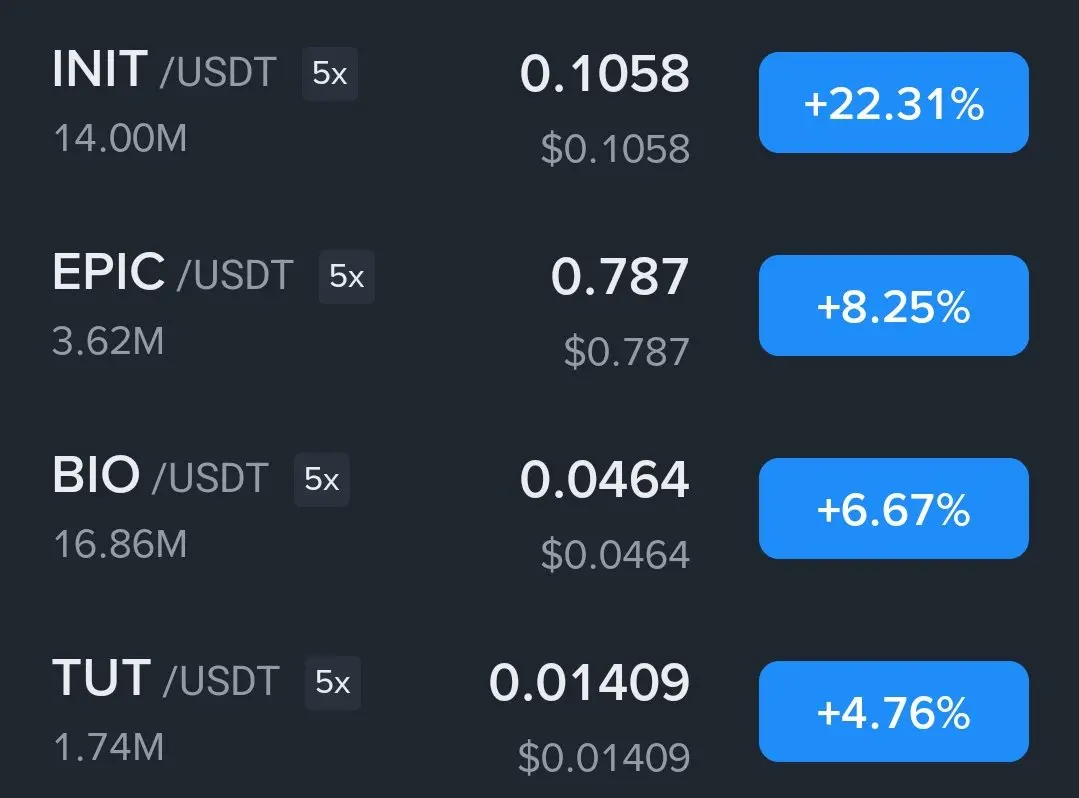Open the INIT /USDT trading pair

(164, 70)
